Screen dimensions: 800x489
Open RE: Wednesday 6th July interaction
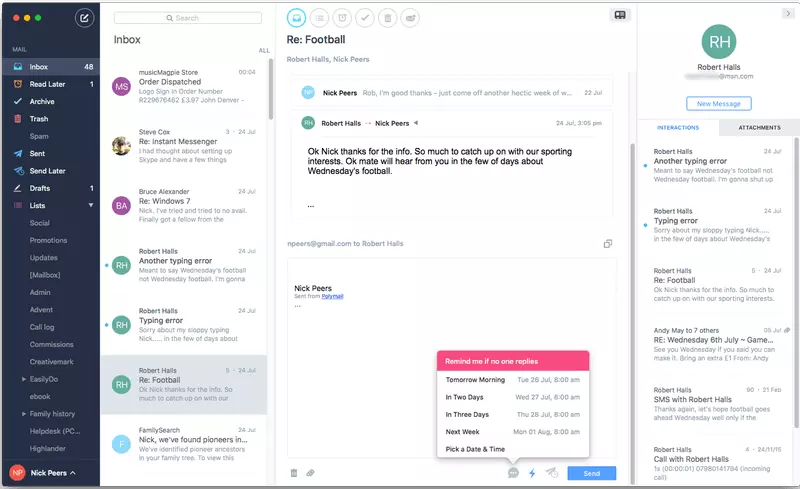(717, 344)
